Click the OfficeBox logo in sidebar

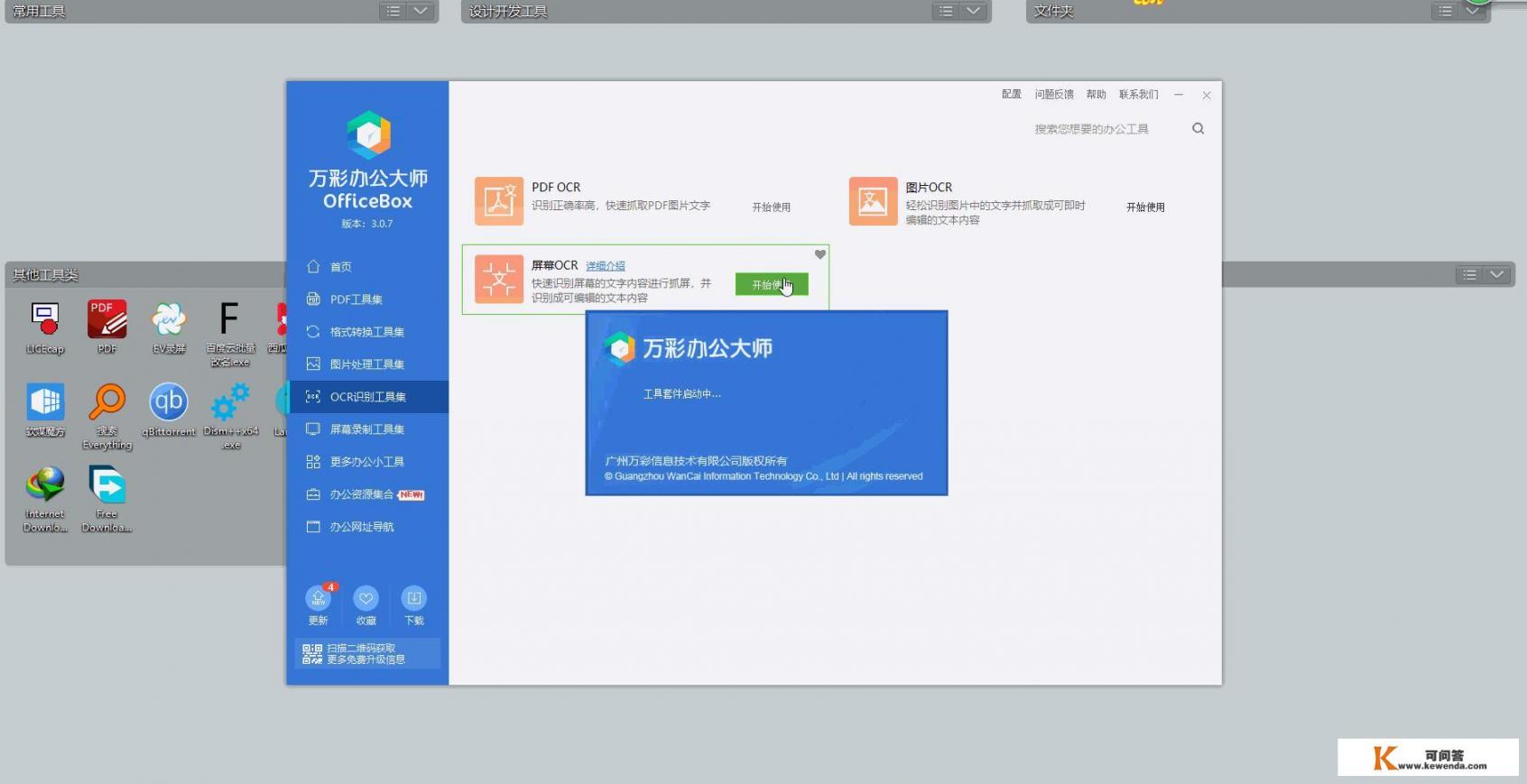point(369,135)
